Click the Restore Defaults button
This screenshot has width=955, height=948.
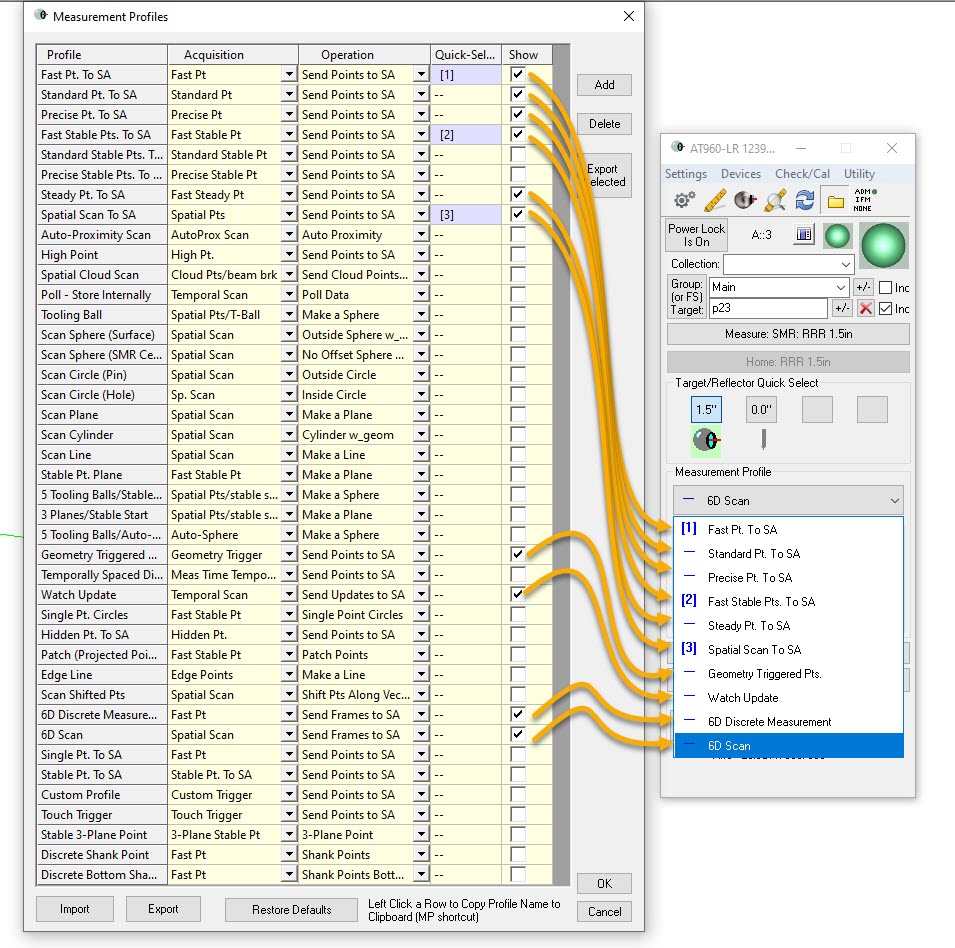pyautogui.click(x=291, y=909)
